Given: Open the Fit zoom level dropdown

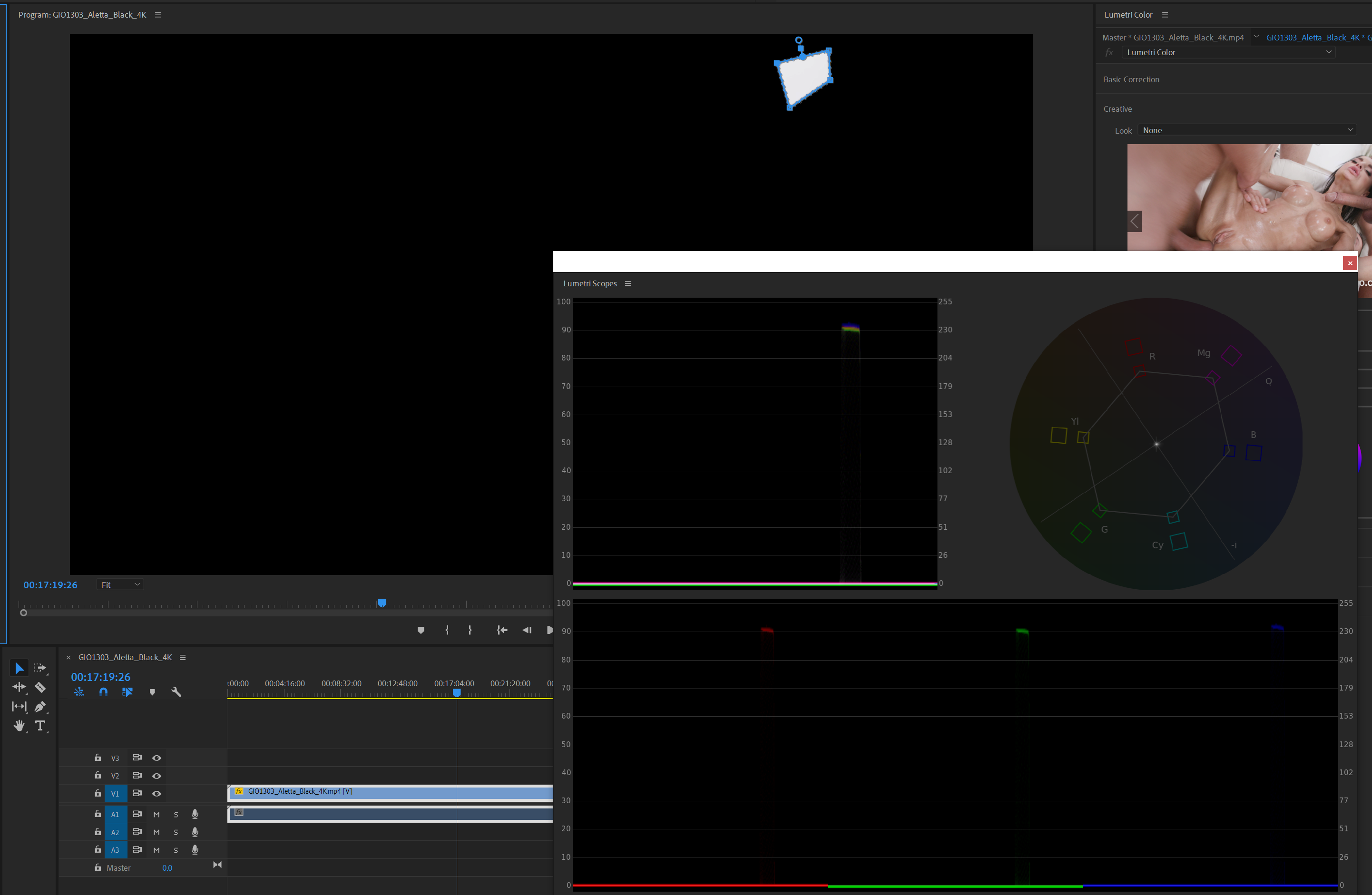Looking at the screenshot, I should 120,584.
